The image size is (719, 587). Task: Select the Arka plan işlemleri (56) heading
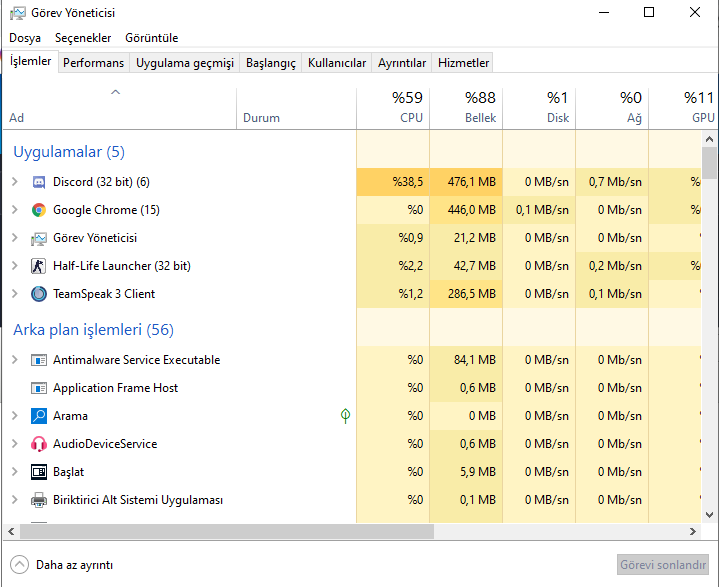pyautogui.click(x=94, y=330)
